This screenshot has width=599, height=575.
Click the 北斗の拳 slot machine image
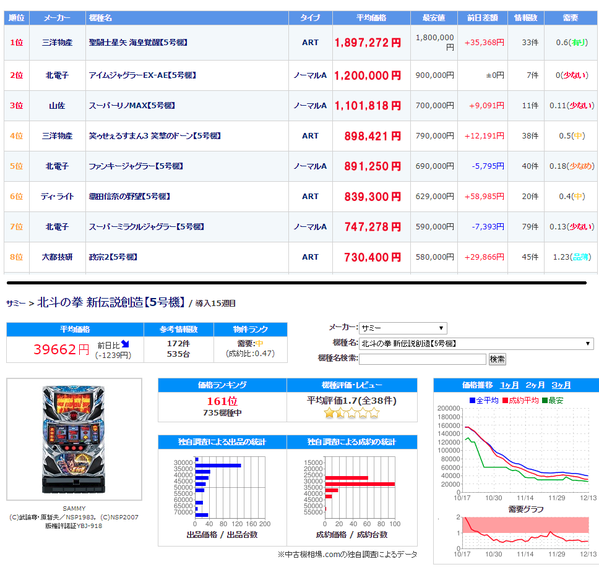click(73, 439)
